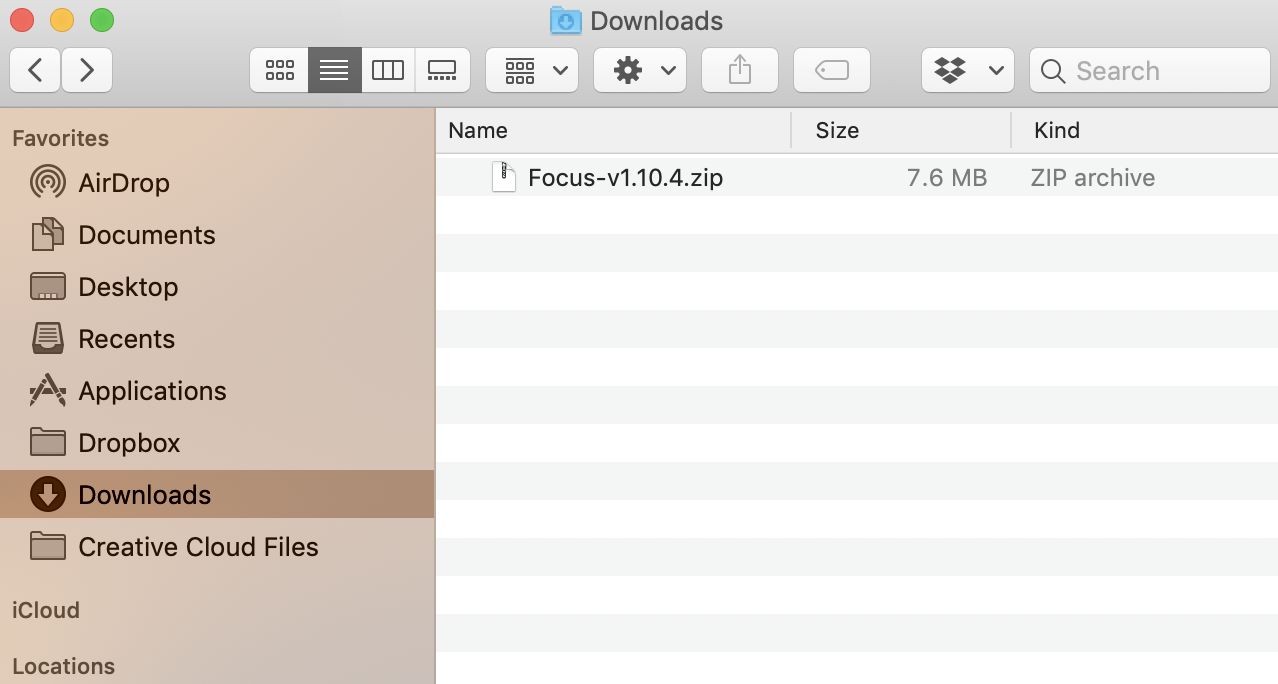This screenshot has width=1278, height=684.
Task: Switch to gallery view
Action: point(442,70)
